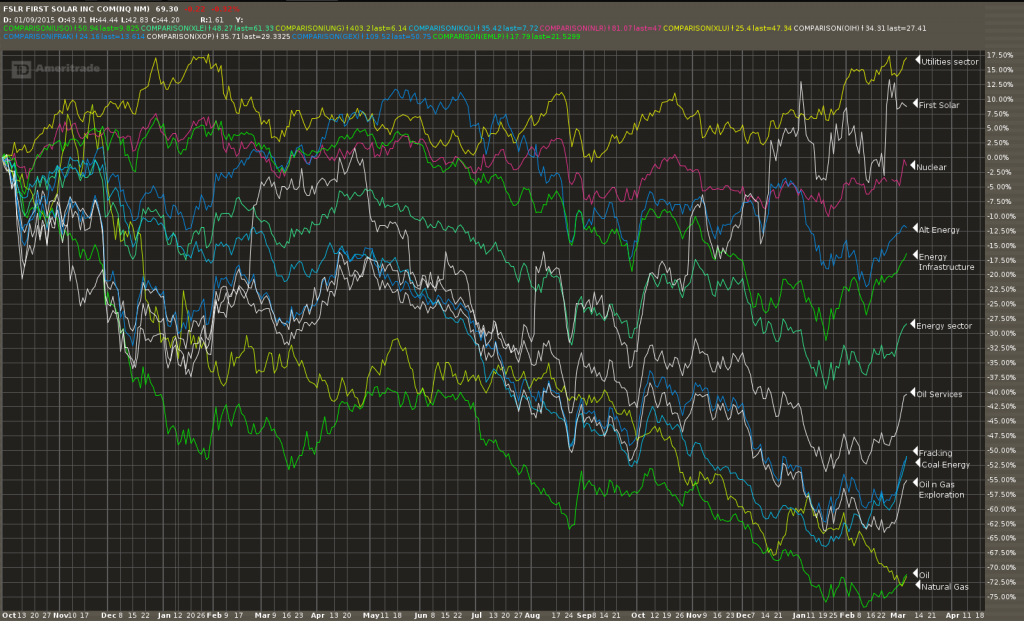Click the arrow marker beside 'Utilities sector'
Viewport: 1024px width, 621px height.
[918, 60]
